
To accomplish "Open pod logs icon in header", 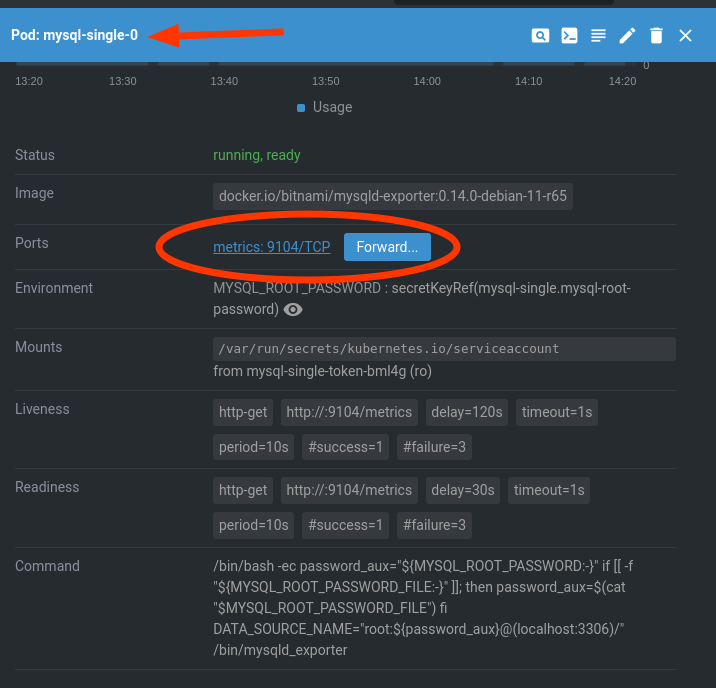I will pyautogui.click(x=598, y=36).
